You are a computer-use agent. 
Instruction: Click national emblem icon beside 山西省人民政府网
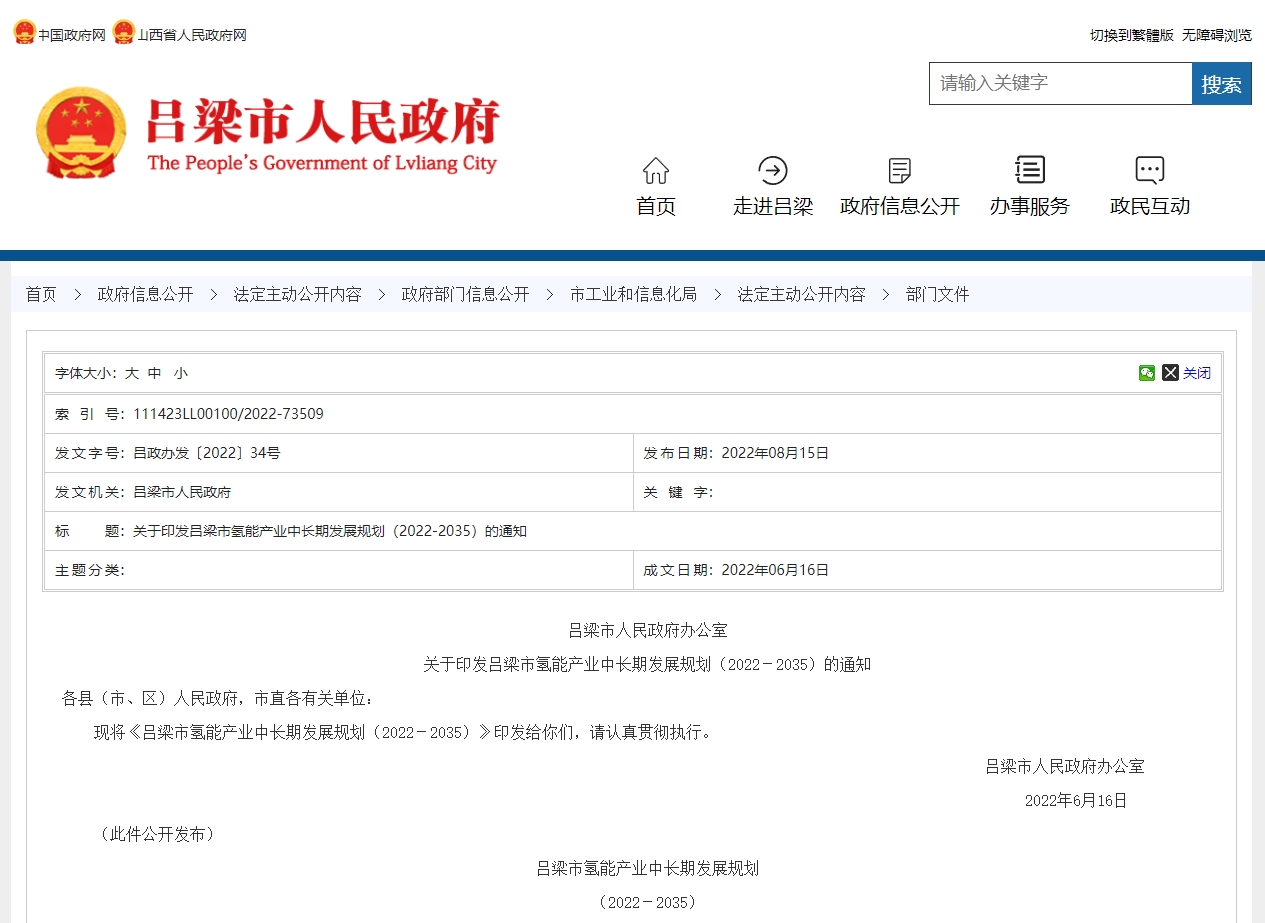coord(123,33)
